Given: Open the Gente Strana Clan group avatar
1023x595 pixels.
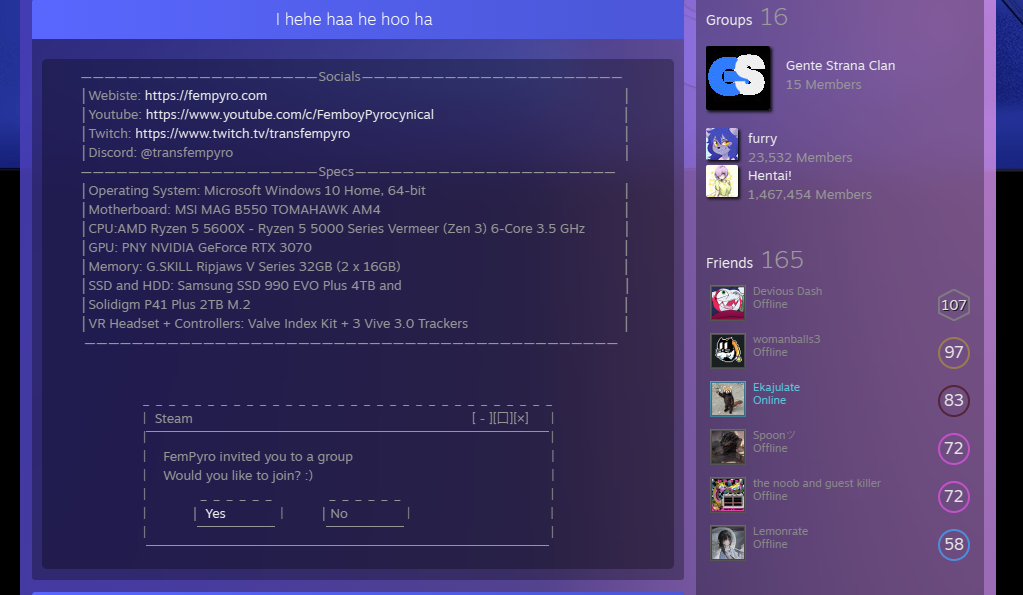Looking at the screenshot, I should pyautogui.click(x=738, y=78).
